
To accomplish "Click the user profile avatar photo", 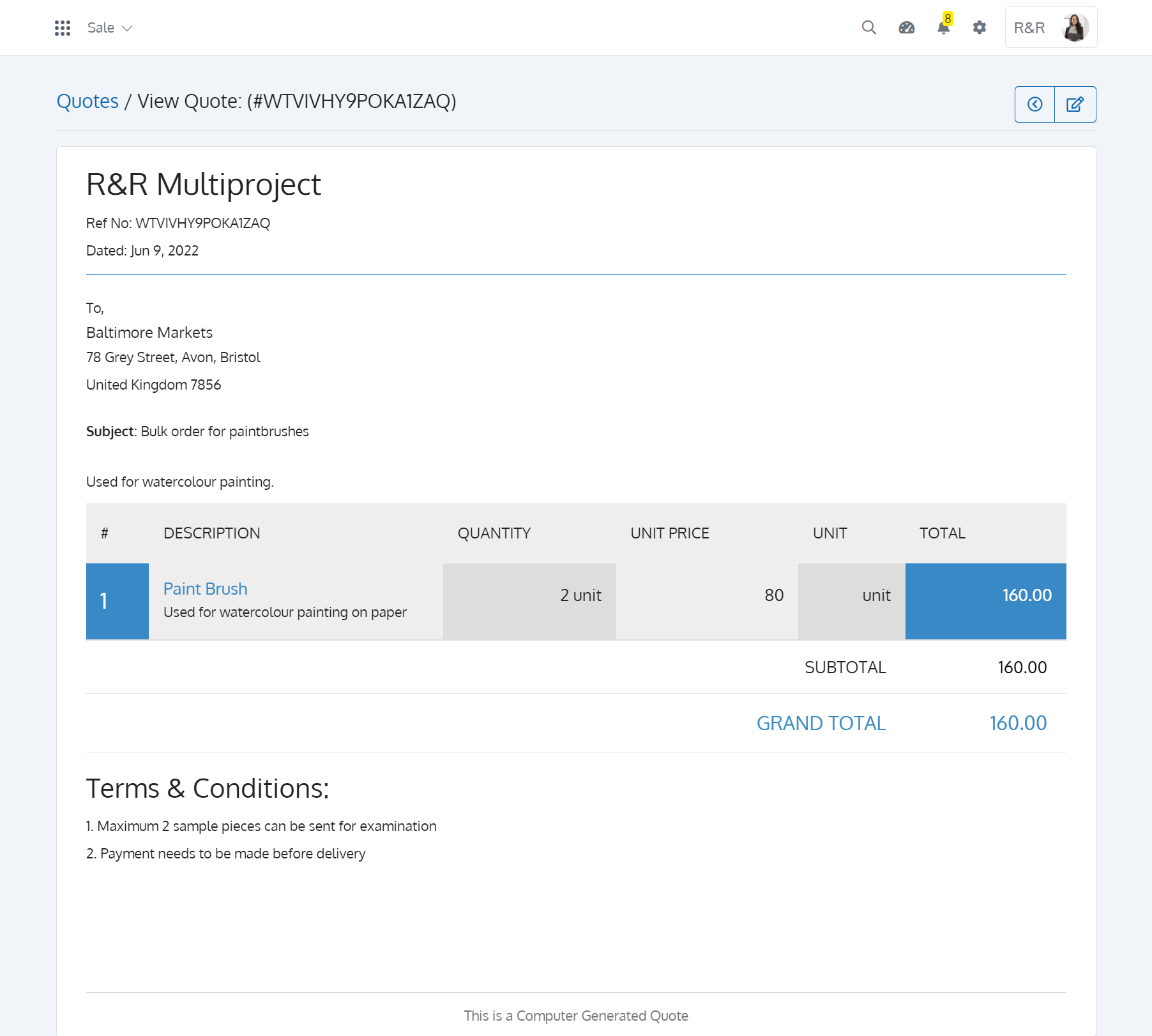I will click(1075, 27).
